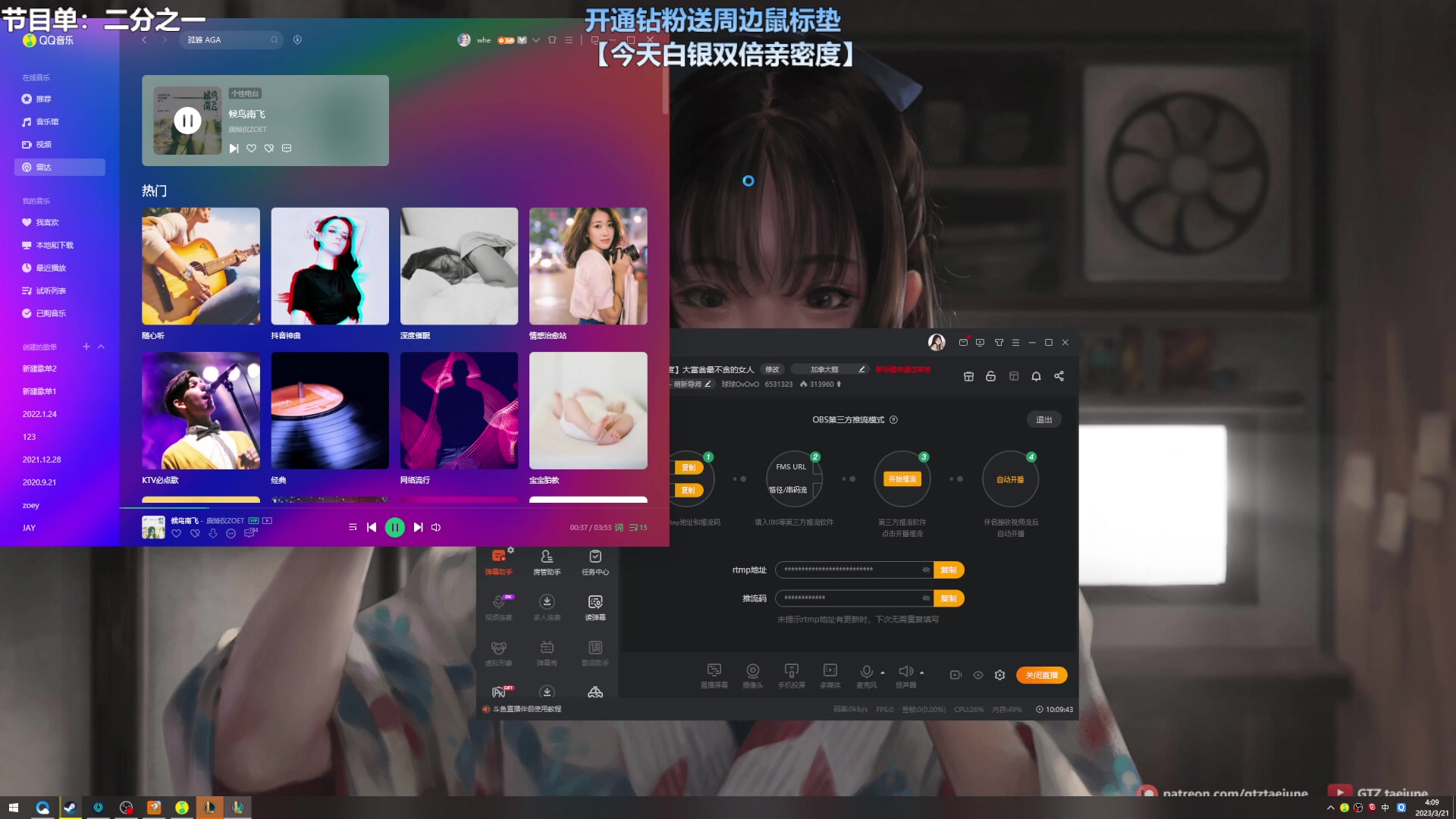
Task: Open the gift box icon in streaming tool
Action: (x=968, y=377)
